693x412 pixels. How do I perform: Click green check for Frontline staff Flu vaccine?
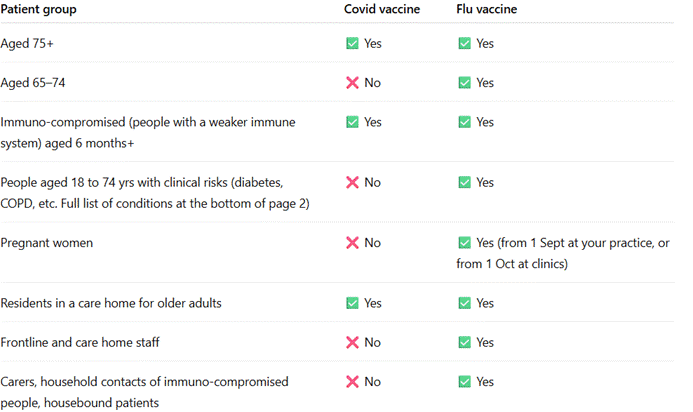tap(464, 342)
